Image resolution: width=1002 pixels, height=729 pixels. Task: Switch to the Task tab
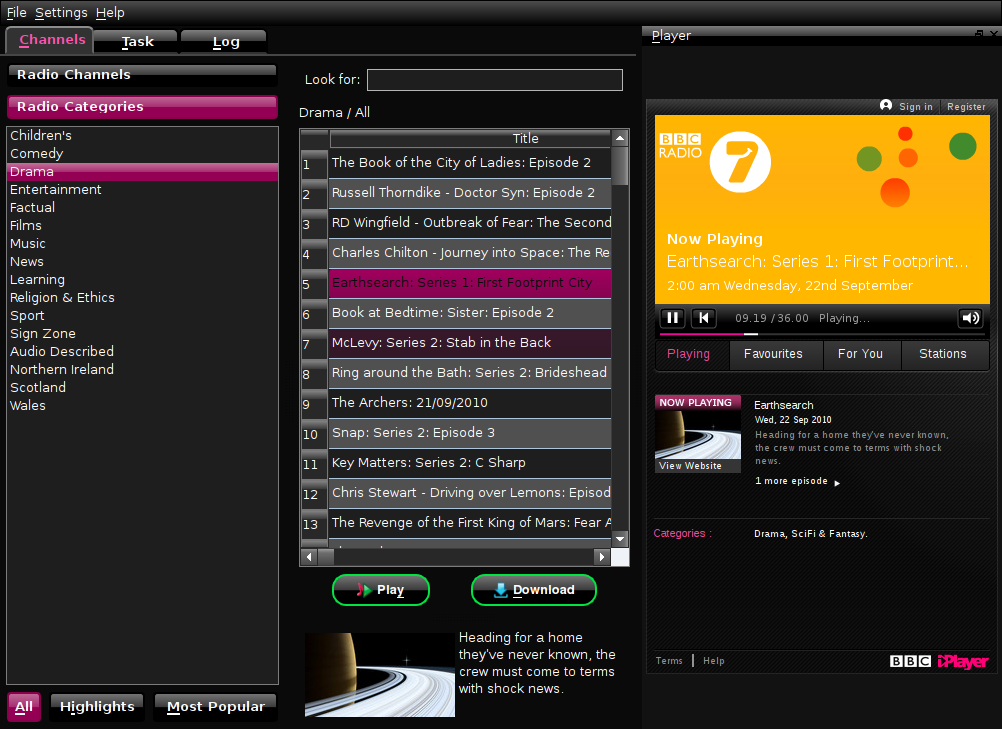pyautogui.click(x=137, y=42)
